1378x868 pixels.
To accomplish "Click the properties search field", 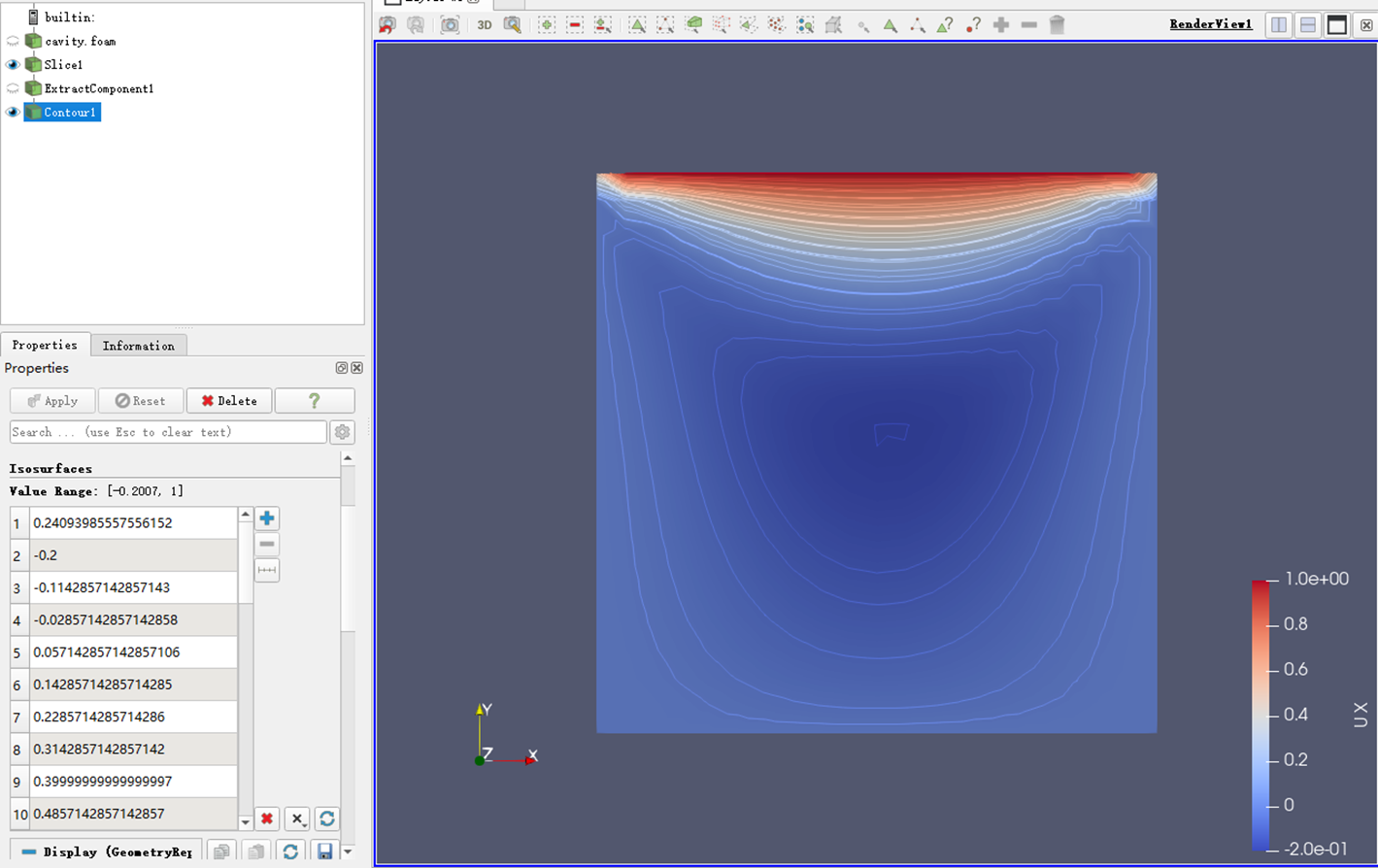I will coord(165,431).
